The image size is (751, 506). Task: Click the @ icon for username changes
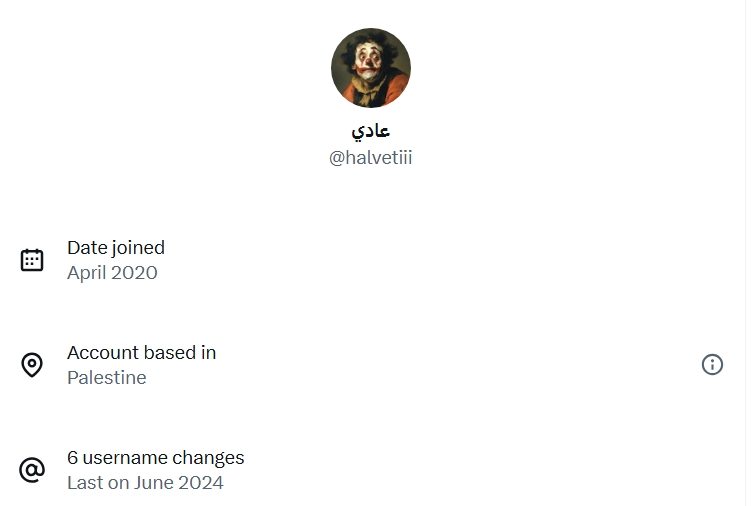[32, 470]
